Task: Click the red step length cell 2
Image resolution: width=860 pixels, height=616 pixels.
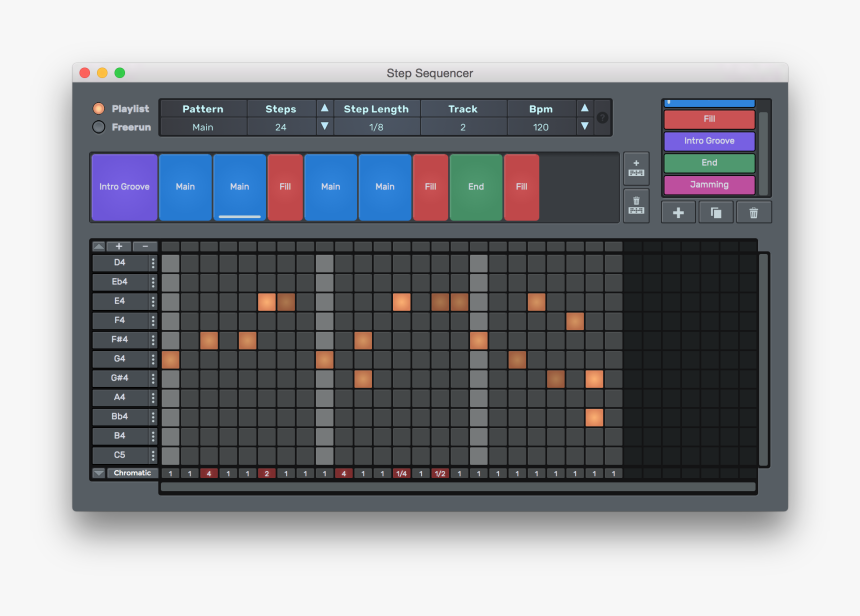Action: pyautogui.click(x=267, y=473)
